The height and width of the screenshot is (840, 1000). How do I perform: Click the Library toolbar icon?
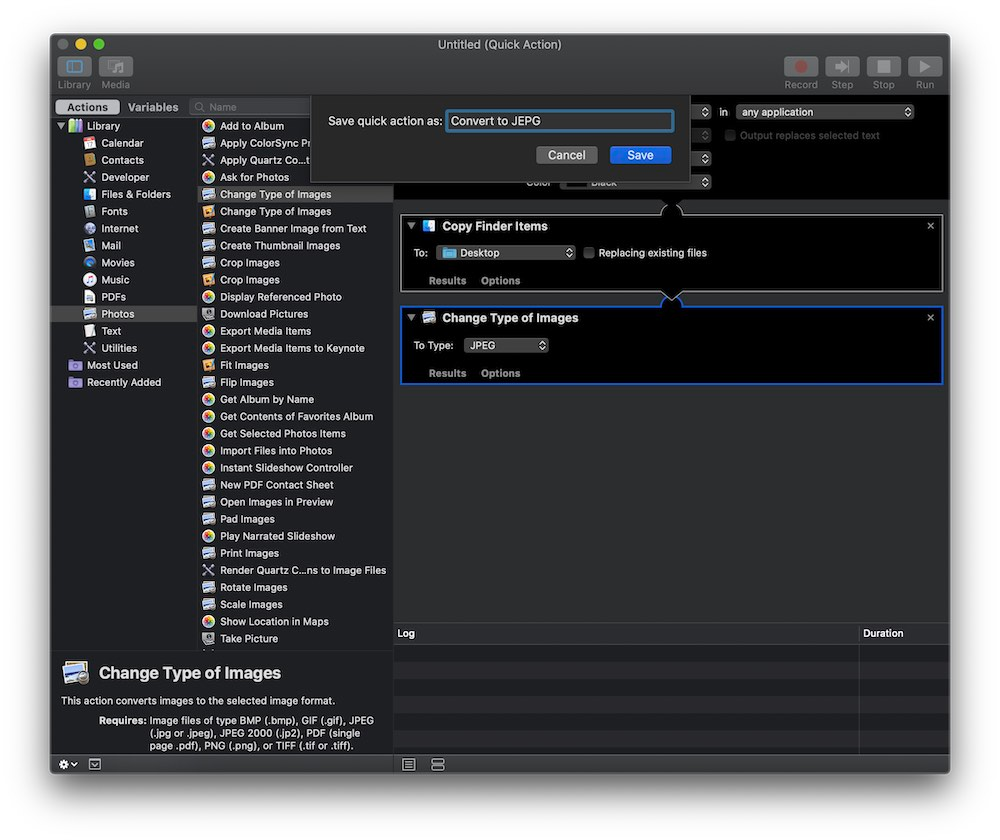click(x=74, y=67)
